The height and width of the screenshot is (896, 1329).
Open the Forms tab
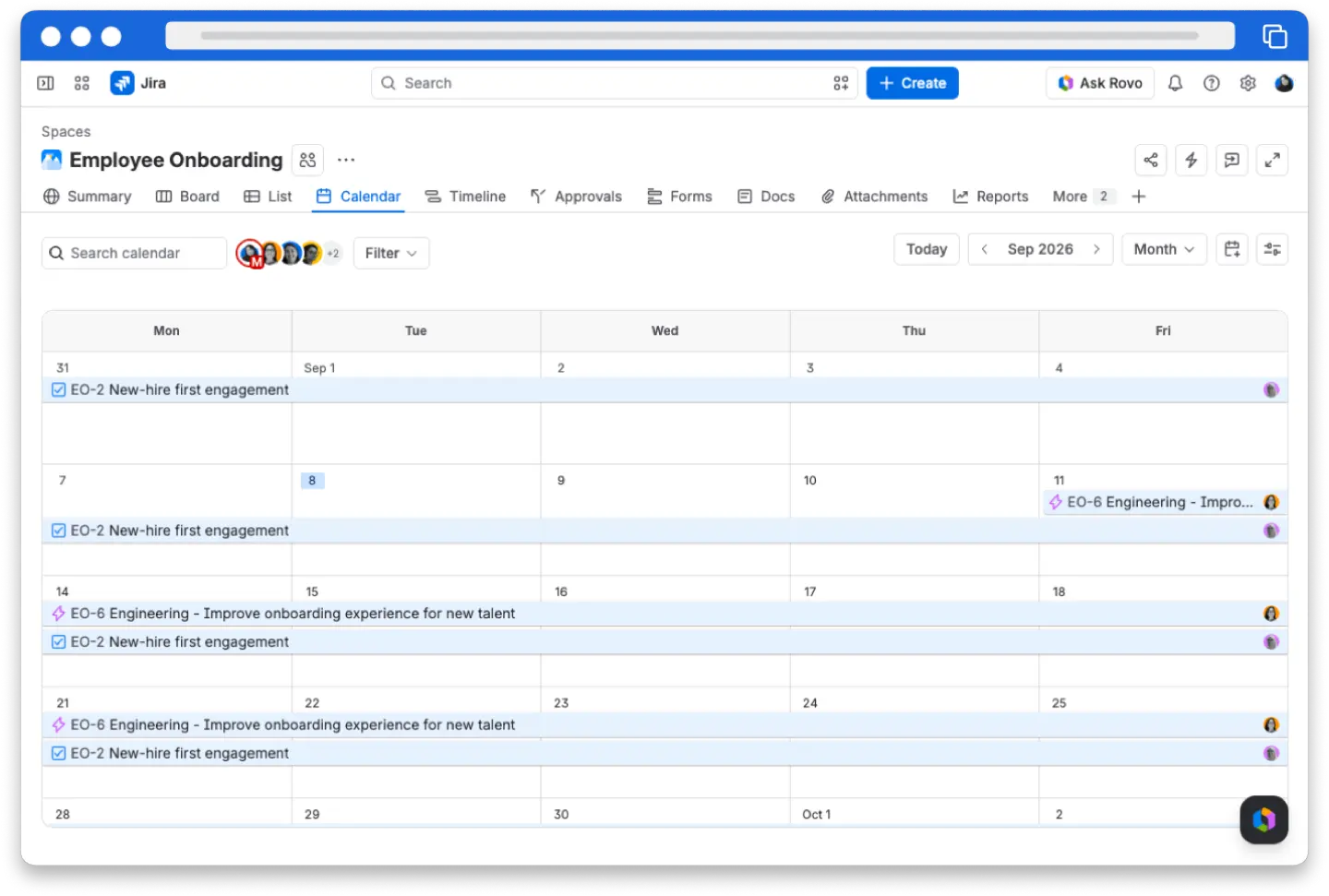pos(679,197)
